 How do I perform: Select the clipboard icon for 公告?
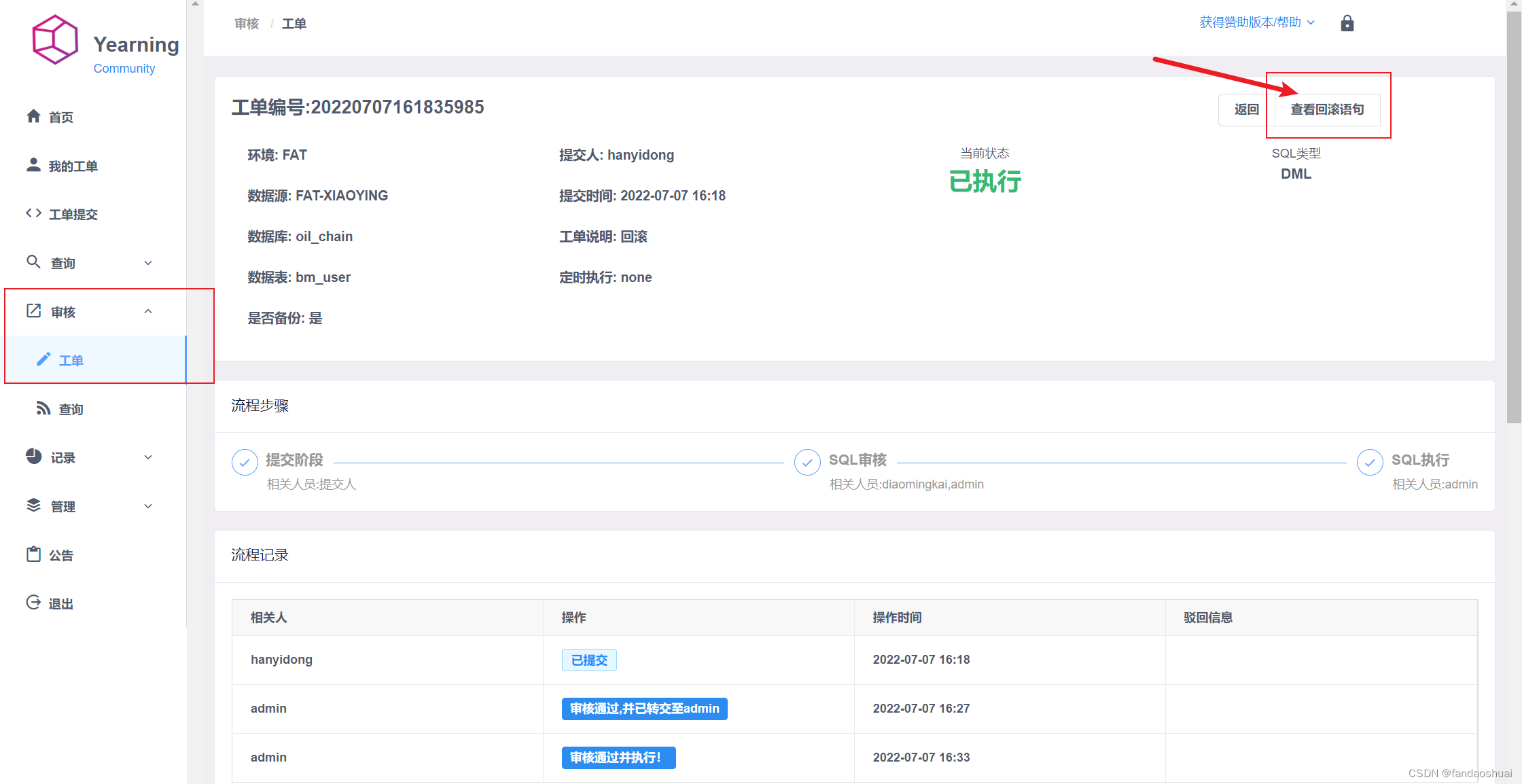(x=34, y=554)
